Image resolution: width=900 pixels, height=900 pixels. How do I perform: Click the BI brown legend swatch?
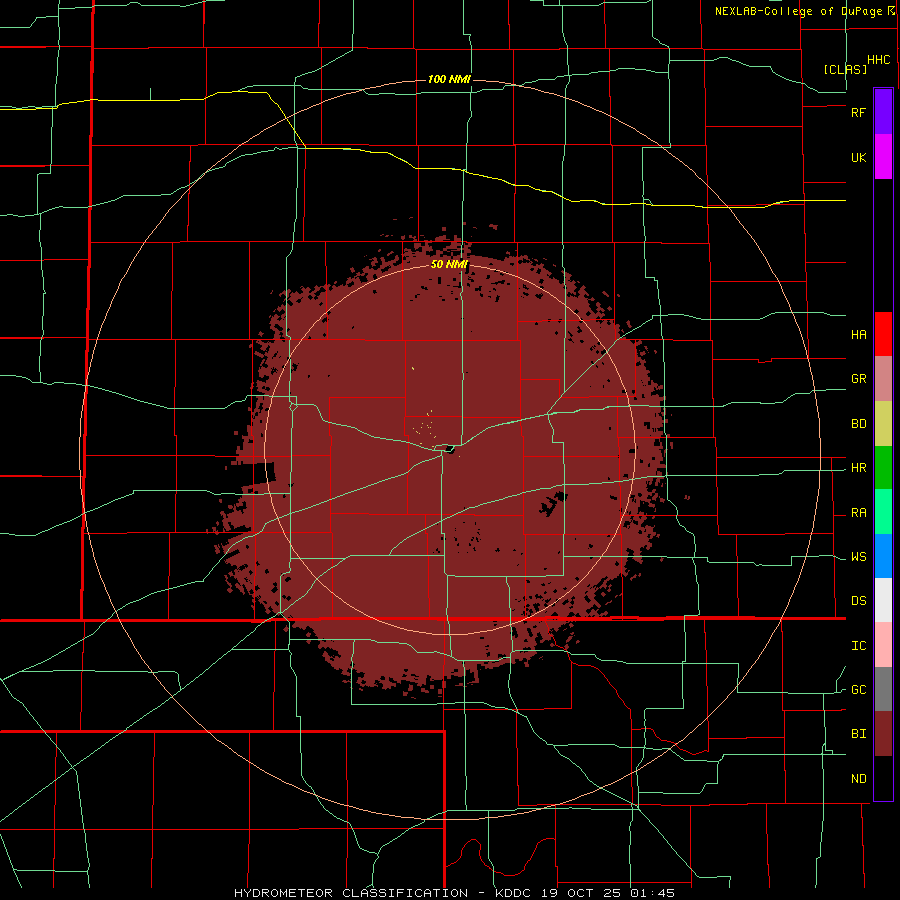[x=883, y=734]
